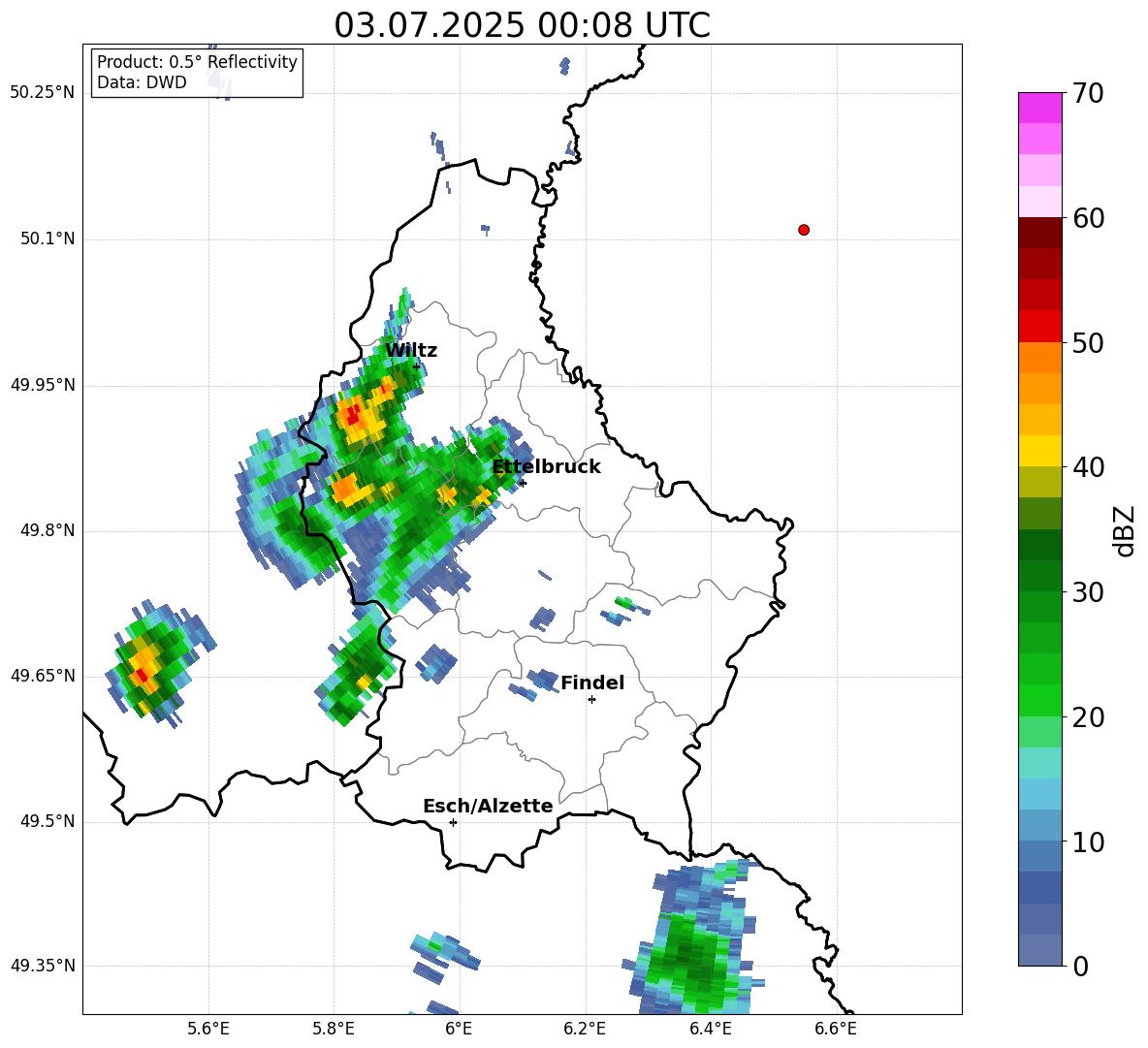Click the red radar site dot
This screenshot has height=1048, width=1148.
[x=803, y=230]
